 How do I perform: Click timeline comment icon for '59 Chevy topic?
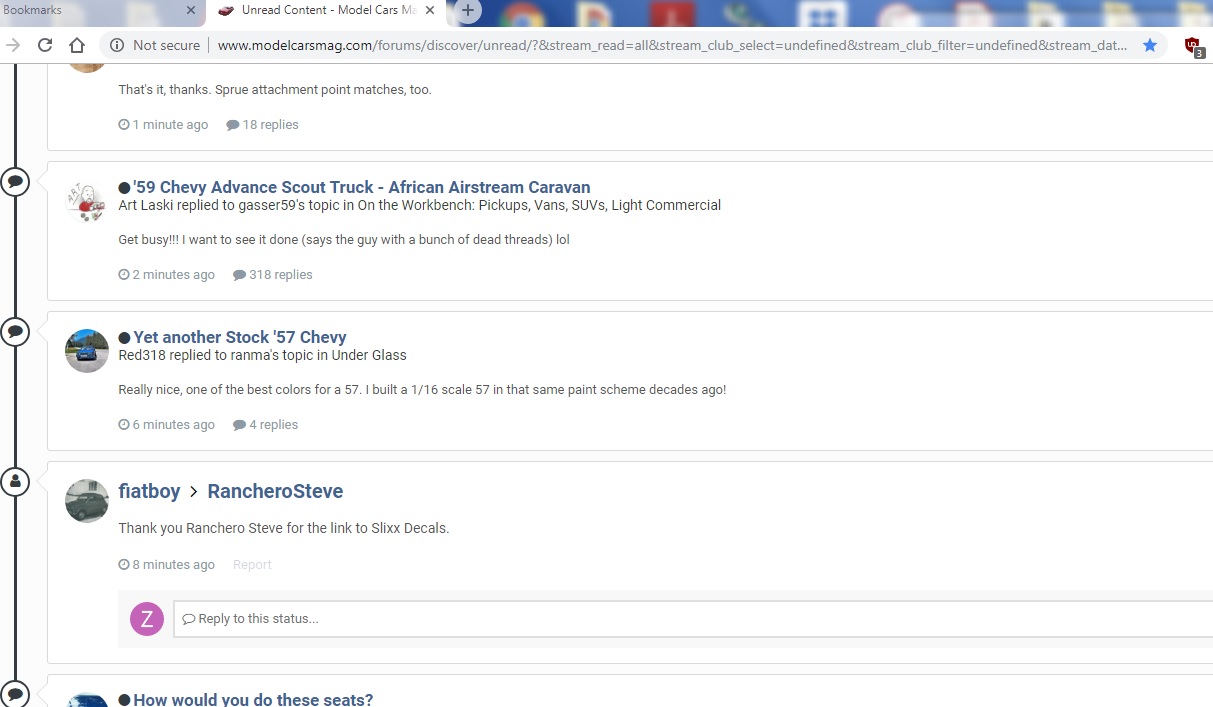(15, 182)
